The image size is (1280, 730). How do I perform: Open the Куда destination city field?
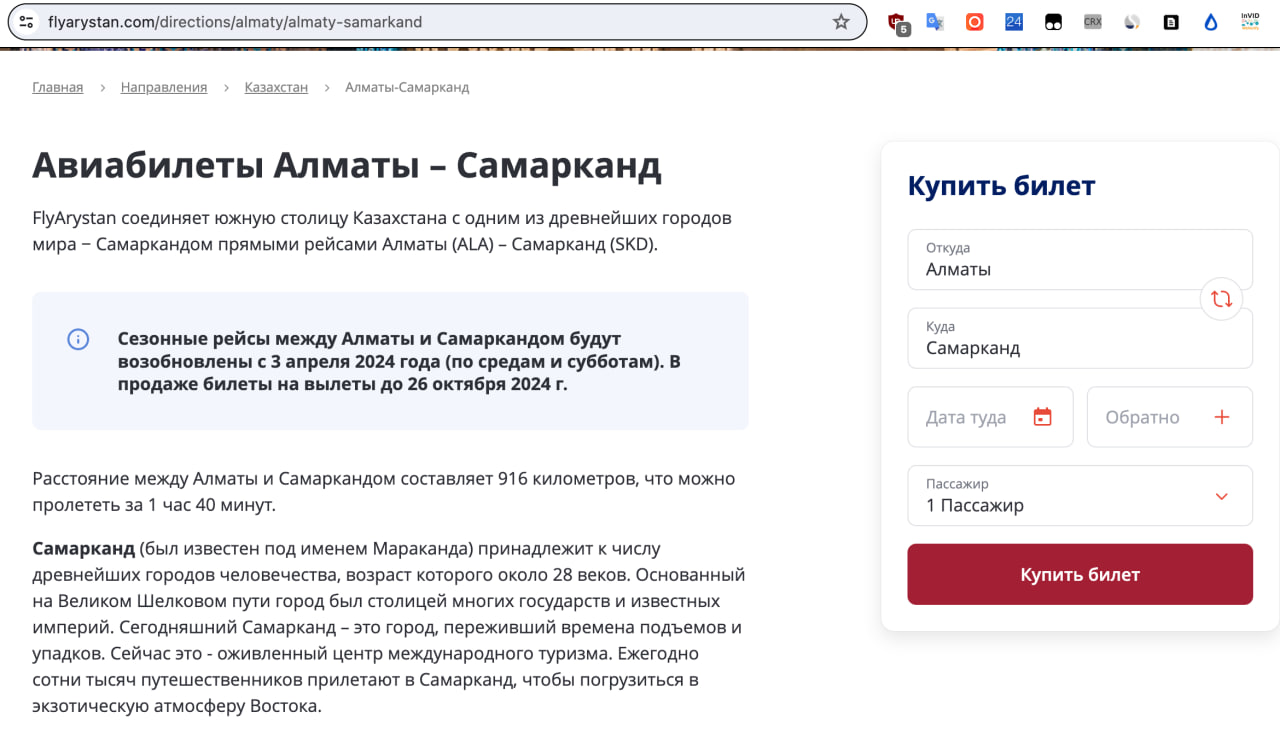[x=1060, y=339]
